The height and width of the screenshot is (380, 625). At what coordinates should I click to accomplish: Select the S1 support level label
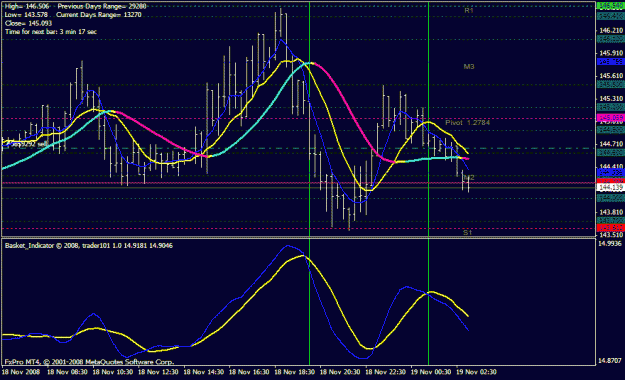coord(468,232)
